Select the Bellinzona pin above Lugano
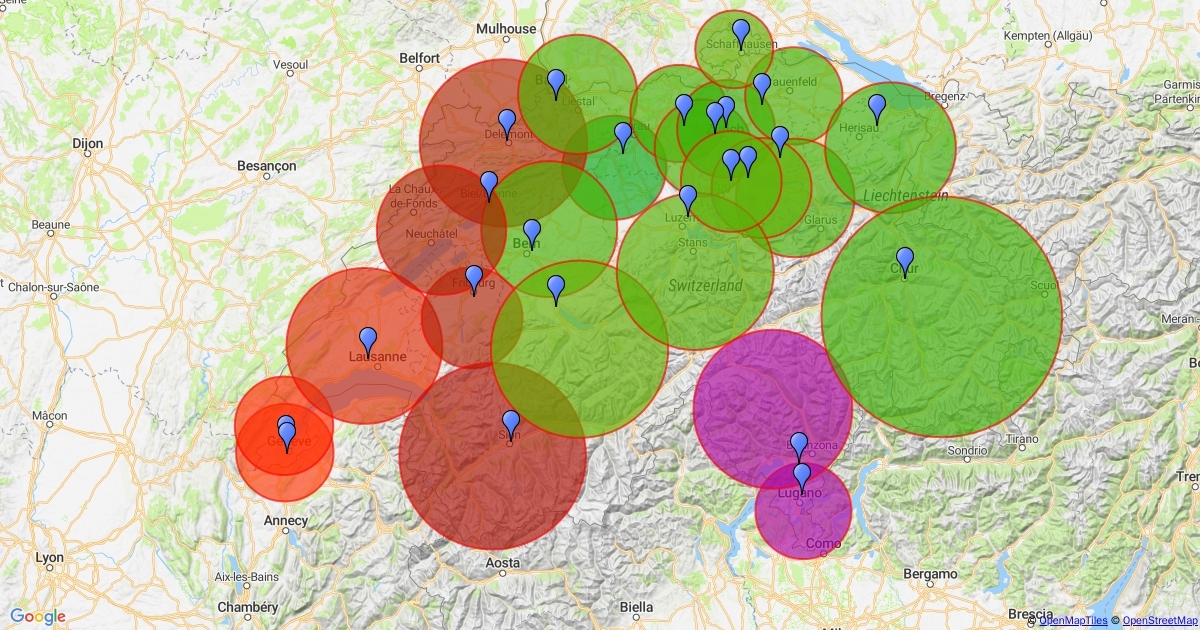This screenshot has height=630, width=1200. pyautogui.click(x=798, y=445)
